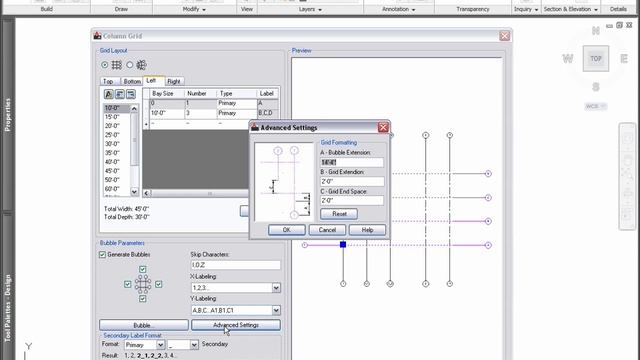Toggle bottom bubble placement checkbox
This screenshot has height=360, width=640.
(142, 299)
